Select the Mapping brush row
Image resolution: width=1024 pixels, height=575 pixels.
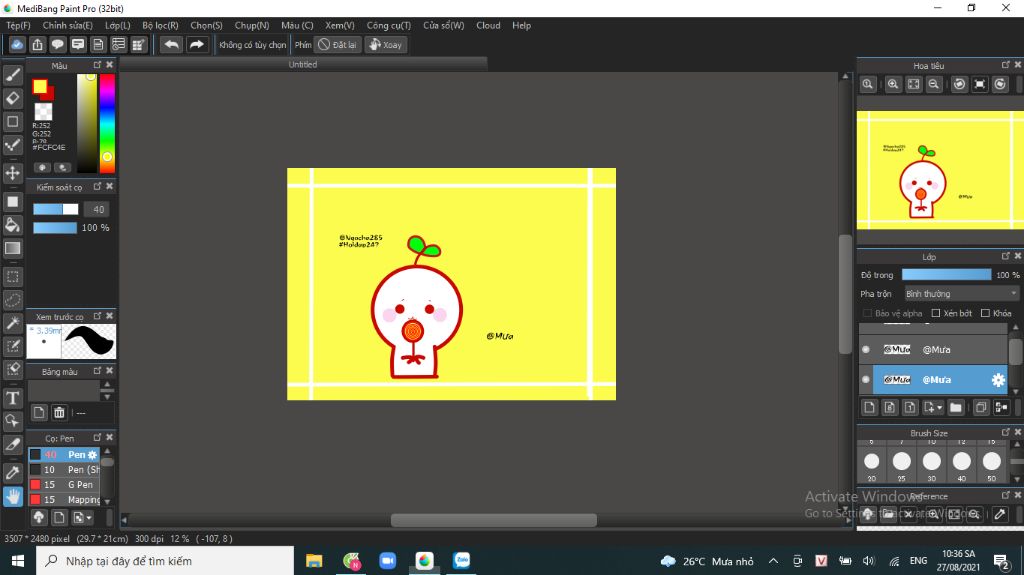click(64, 500)
